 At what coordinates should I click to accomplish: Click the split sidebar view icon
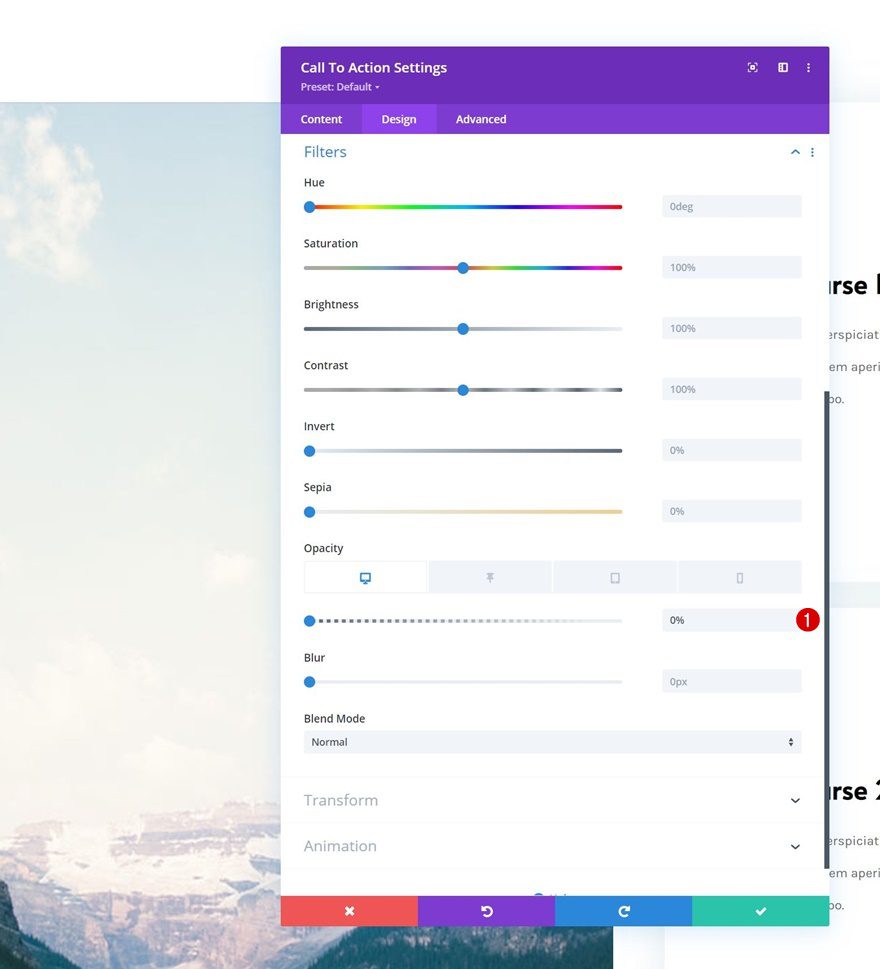pyautogui.click(x=782, y=67)
